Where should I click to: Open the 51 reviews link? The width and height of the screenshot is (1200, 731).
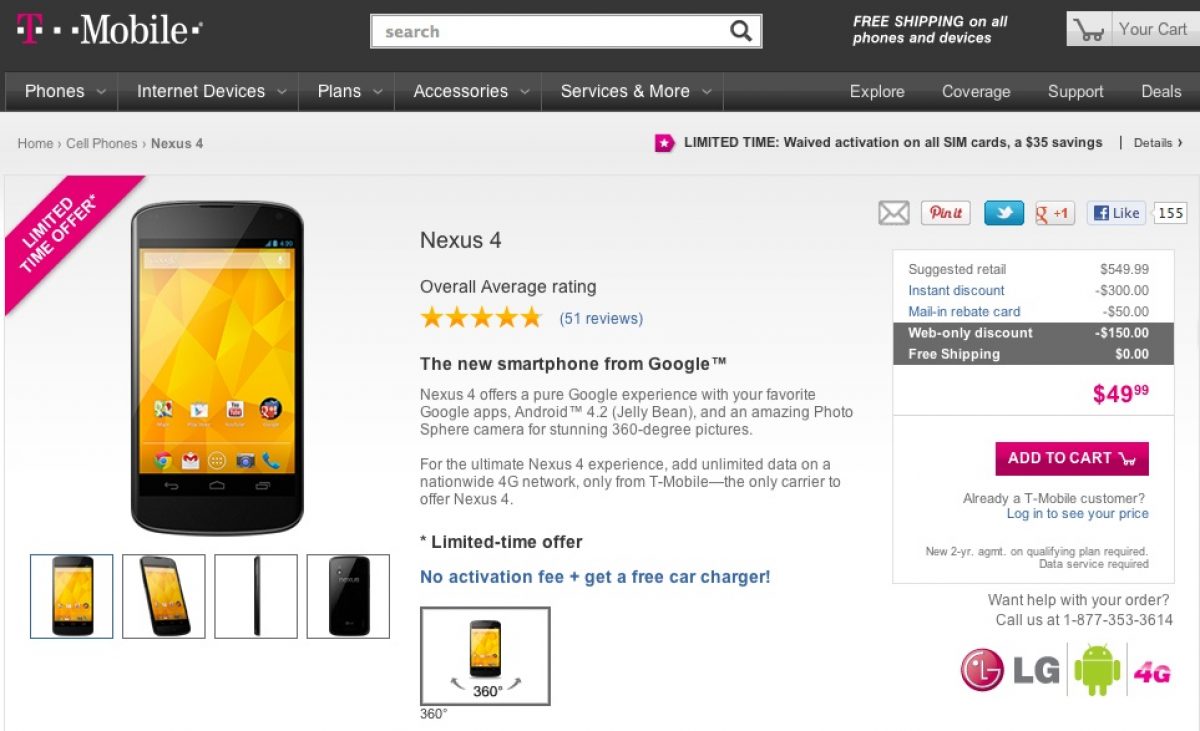(601, 319)
